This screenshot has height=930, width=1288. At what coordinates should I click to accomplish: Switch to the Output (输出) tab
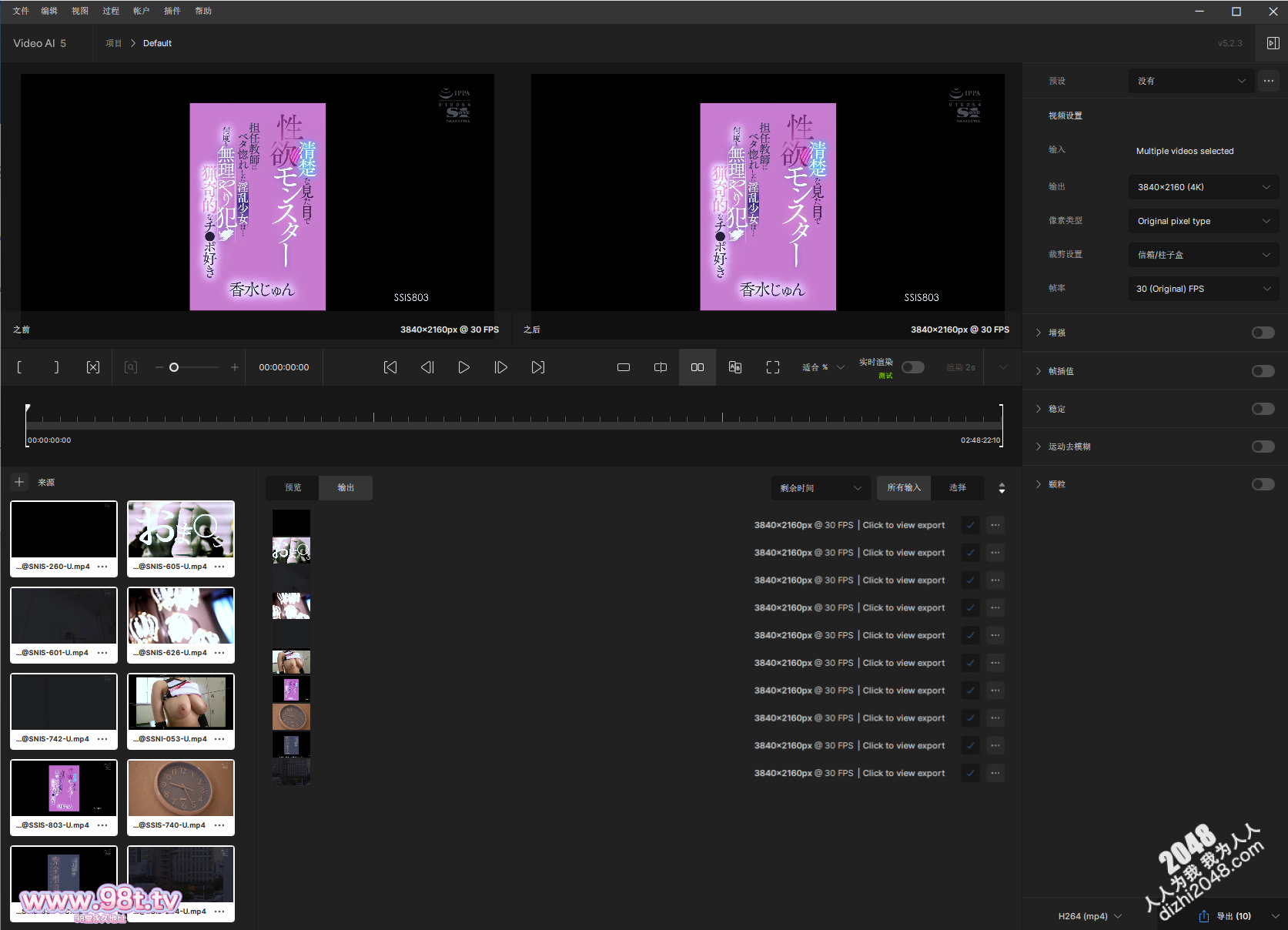(346, 488)
